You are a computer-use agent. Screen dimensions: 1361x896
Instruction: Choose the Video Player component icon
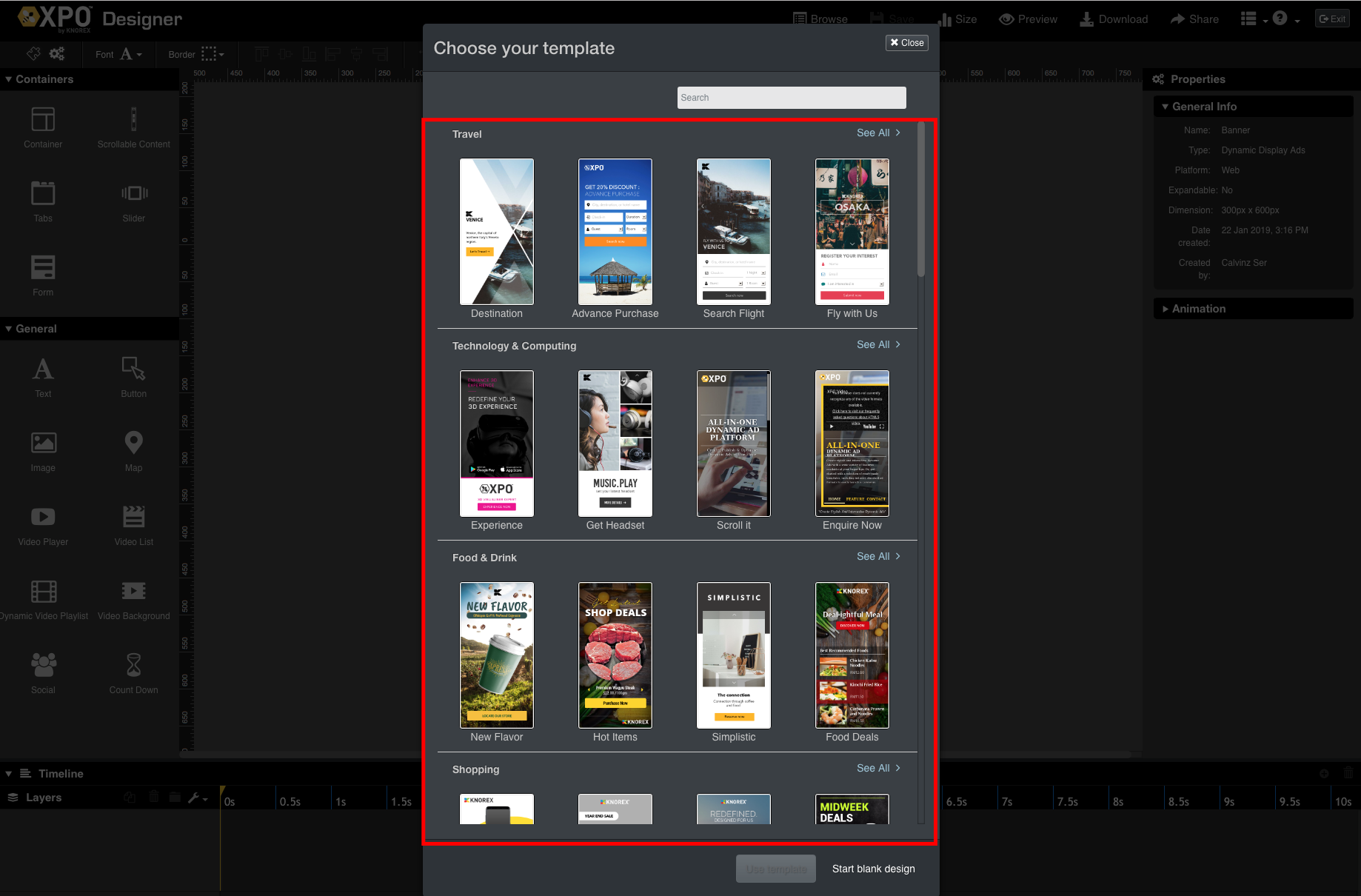[x=43, y=517]
